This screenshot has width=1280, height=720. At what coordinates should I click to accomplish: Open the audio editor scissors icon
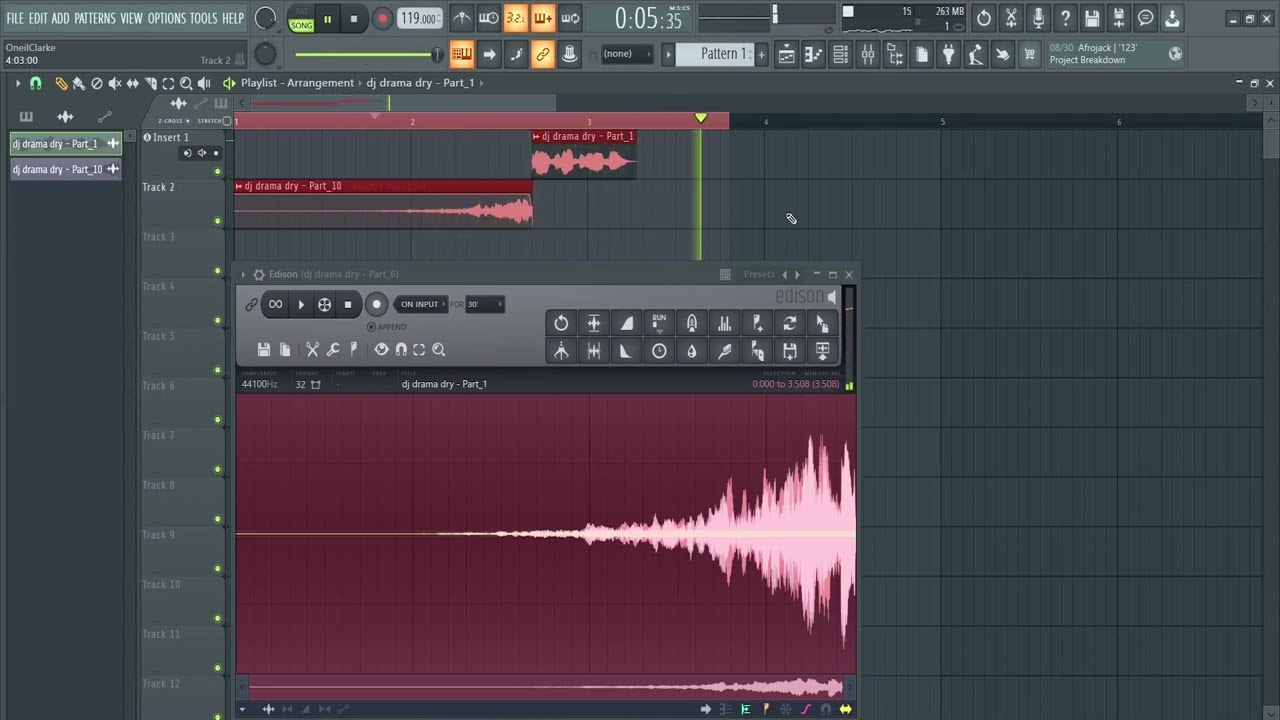tap(1011, 18)
